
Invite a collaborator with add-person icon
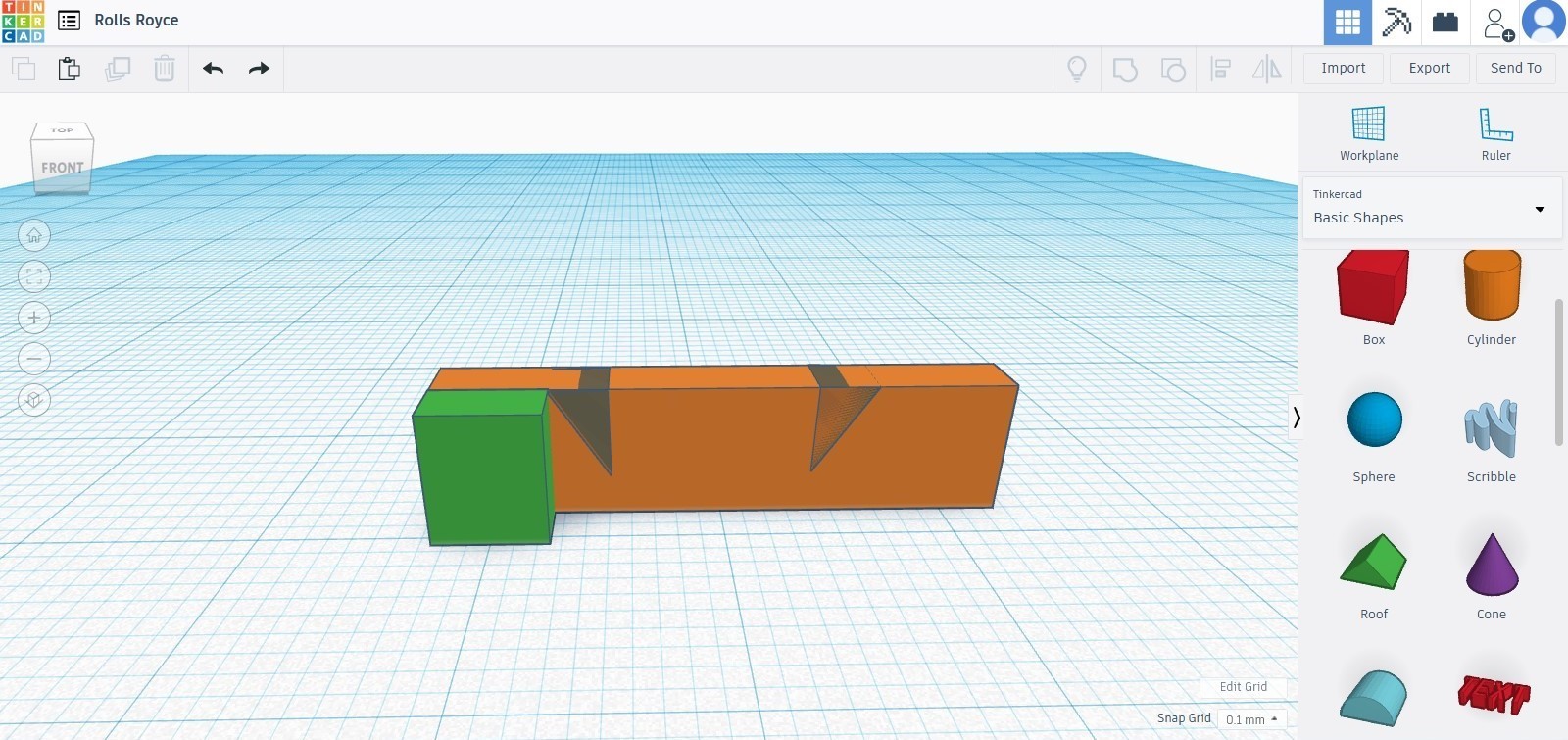1496,23
